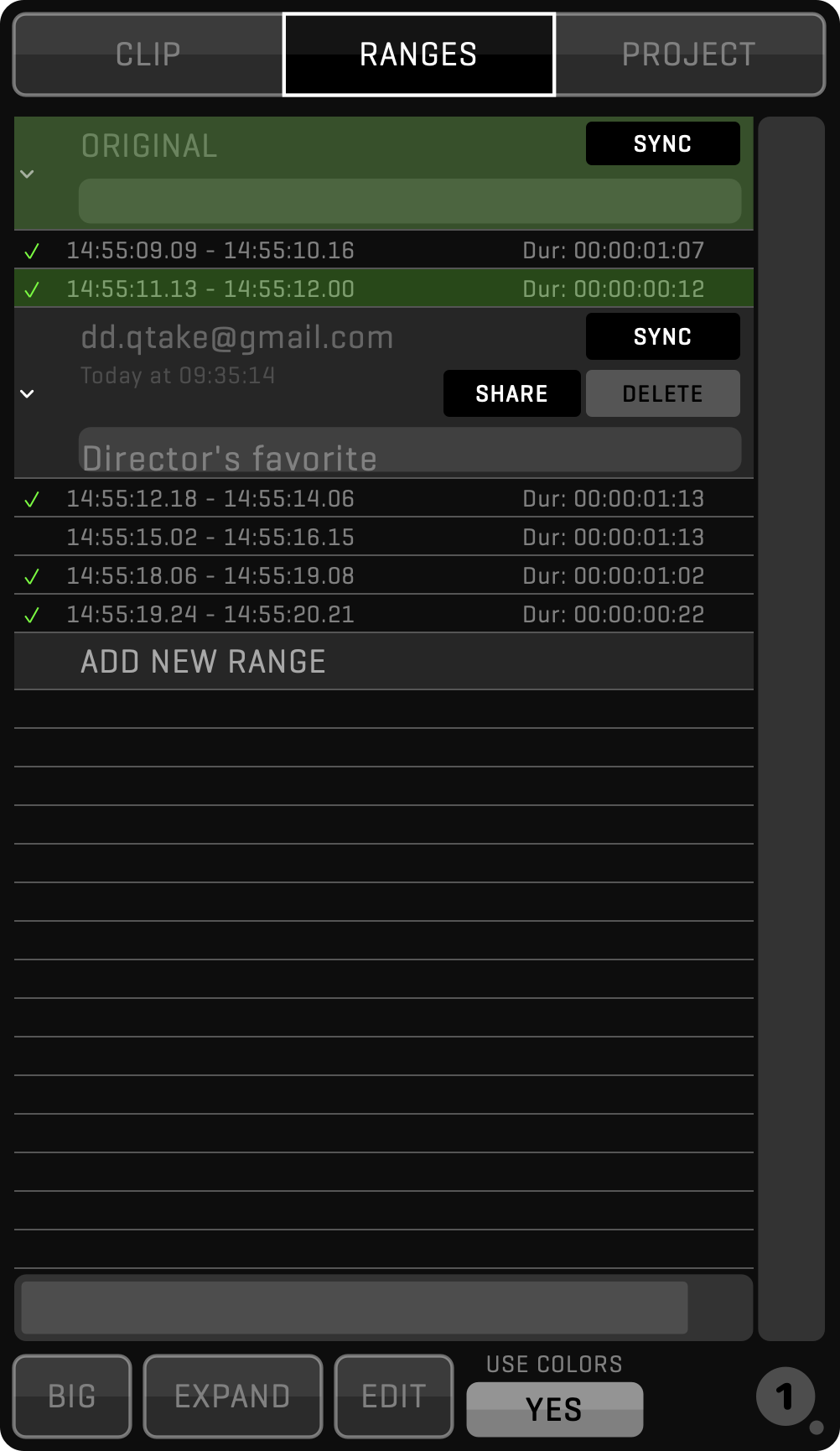Sync the ORIGINAL range set
Viewport: 840px width, 1451px height.
662,143
